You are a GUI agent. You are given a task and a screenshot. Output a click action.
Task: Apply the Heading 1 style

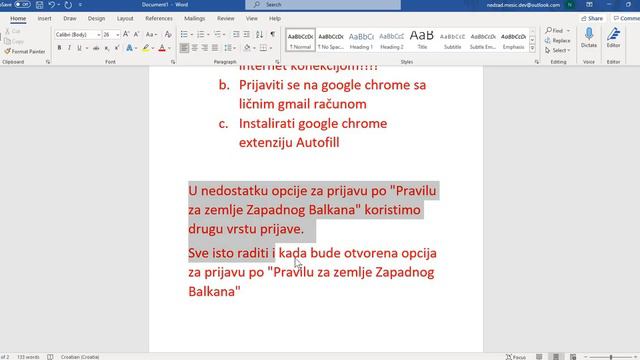coord(361,40)
